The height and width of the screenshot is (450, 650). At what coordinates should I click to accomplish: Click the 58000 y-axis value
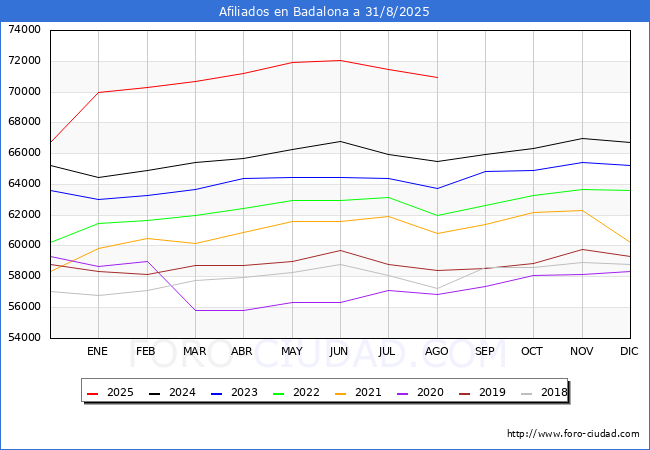coord(24,276)
